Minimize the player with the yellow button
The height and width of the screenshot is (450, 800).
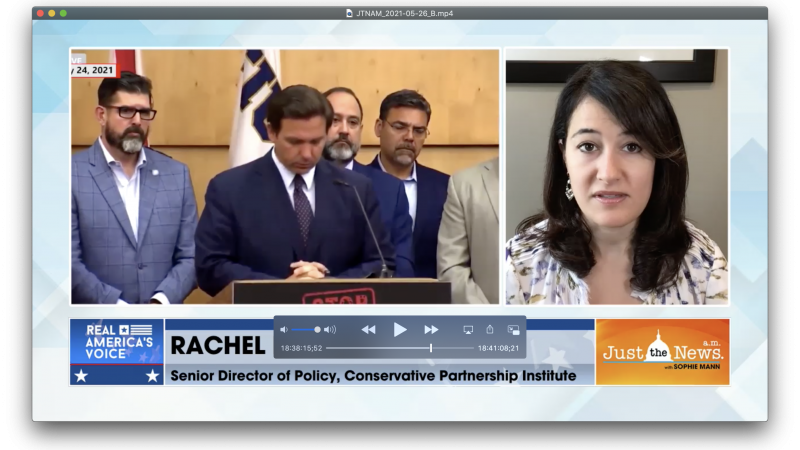coord(51,13)
